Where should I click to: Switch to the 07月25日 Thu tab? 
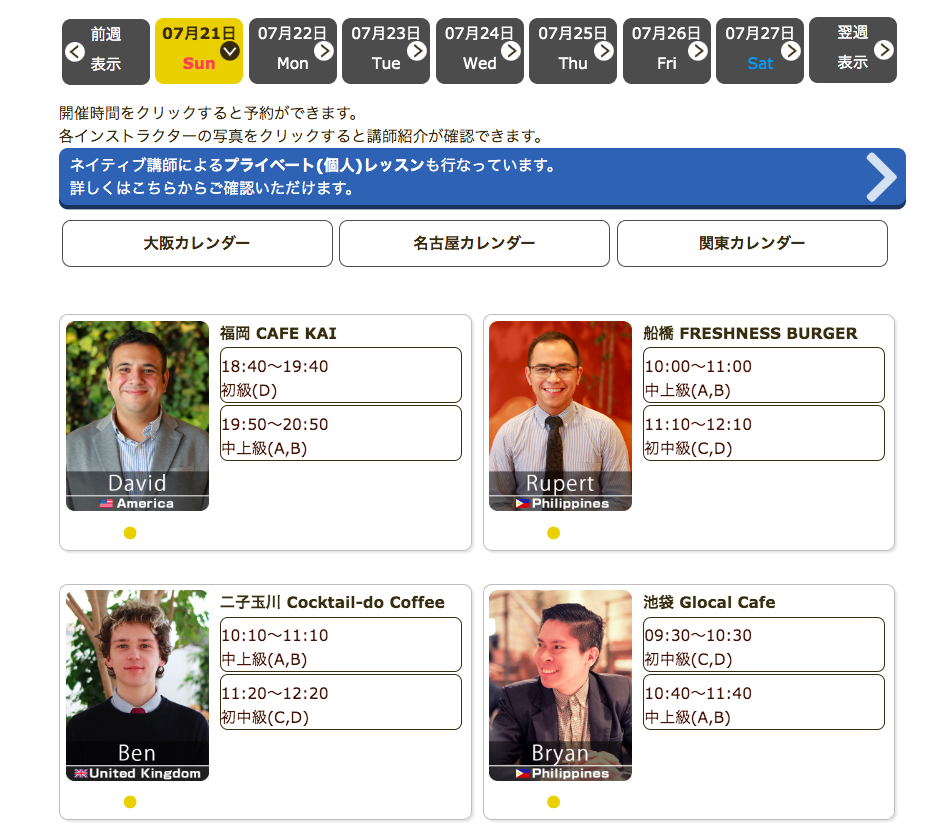[572, 51]
